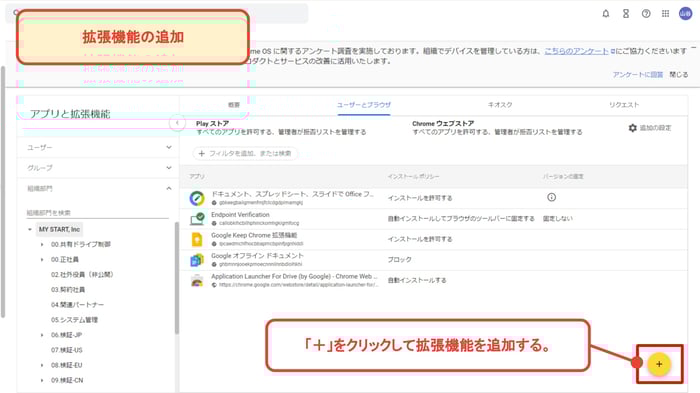This screenshot has width=700, height=393.
Task: Collapse the MY START, Inc tree node
Action: [x=30, y=230]
